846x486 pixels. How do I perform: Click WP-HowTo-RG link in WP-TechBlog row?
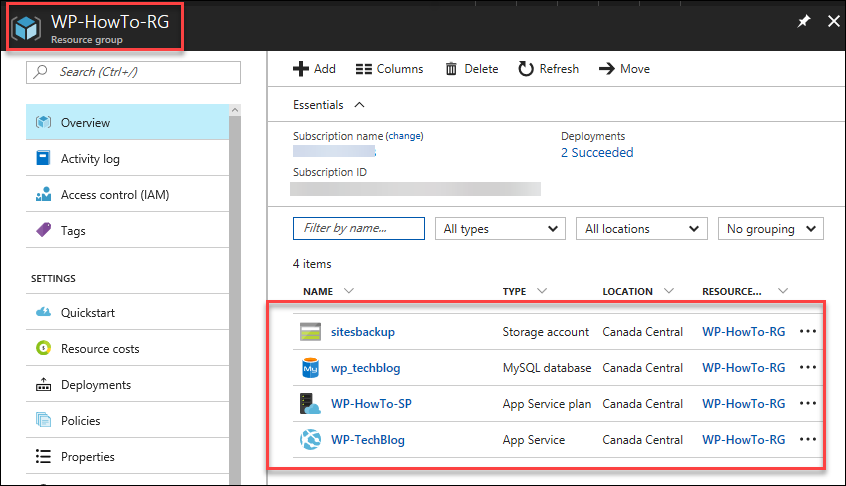pos(743,440)
